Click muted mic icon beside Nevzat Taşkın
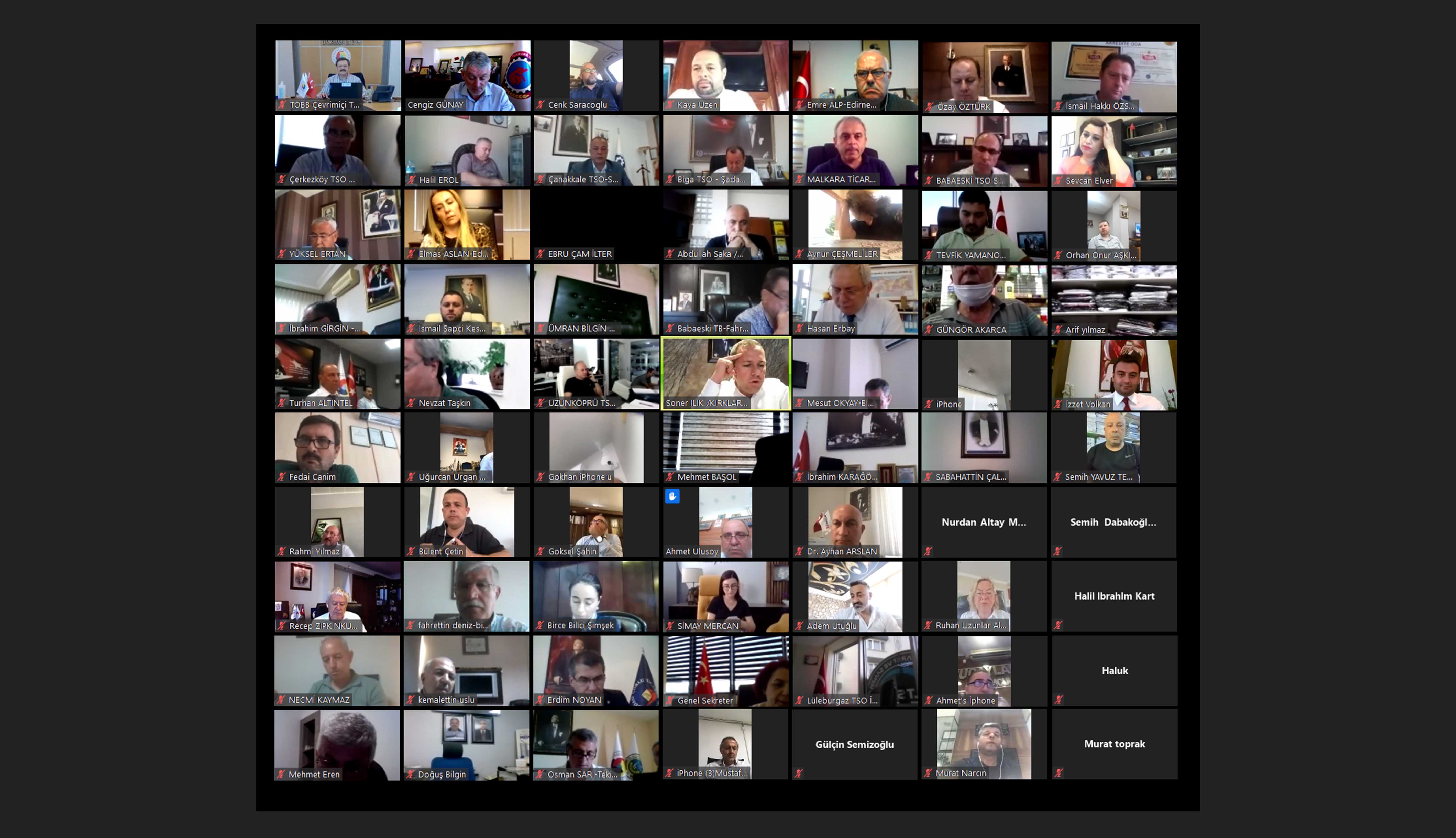The height and width of the screenshot is (838, 1456). click(411, 403)
